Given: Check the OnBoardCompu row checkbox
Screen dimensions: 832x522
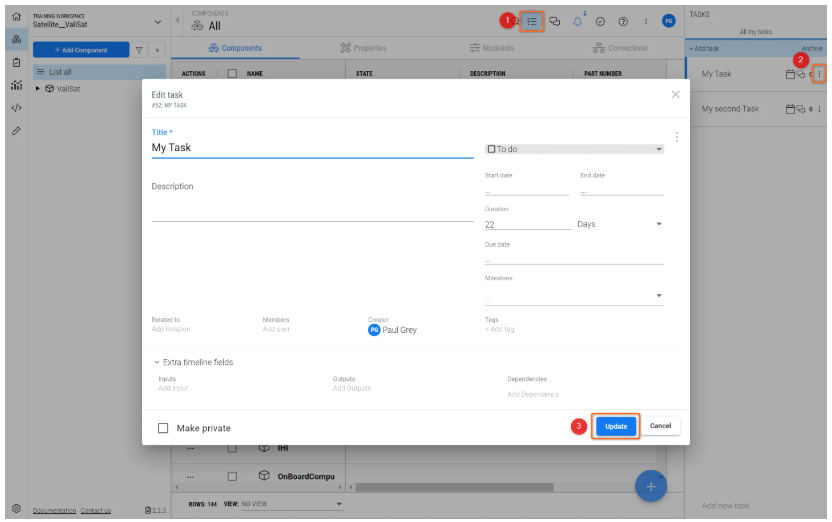Looking at the screenshot, I should [232, 476].
